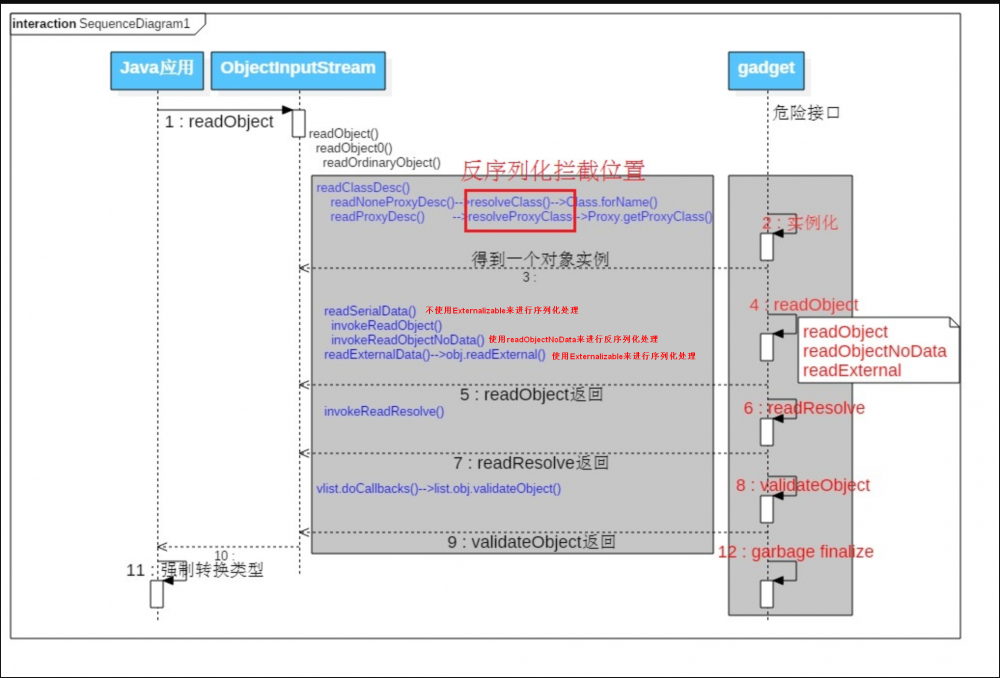This screenshot has height=678, width=1000.
Task: Select the red 反序列化拦截位置 title
Action: [x=551, y=171]
